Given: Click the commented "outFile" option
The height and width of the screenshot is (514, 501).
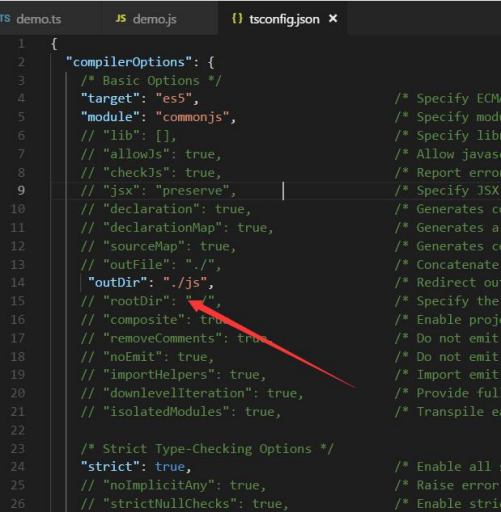Looking at the screenshot, I should coord(151,265).
